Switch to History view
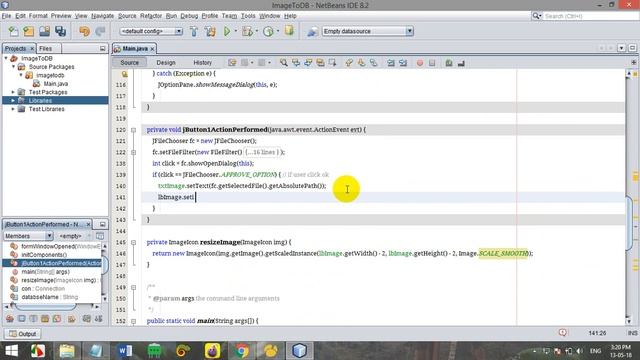 (x=202, y=62)
